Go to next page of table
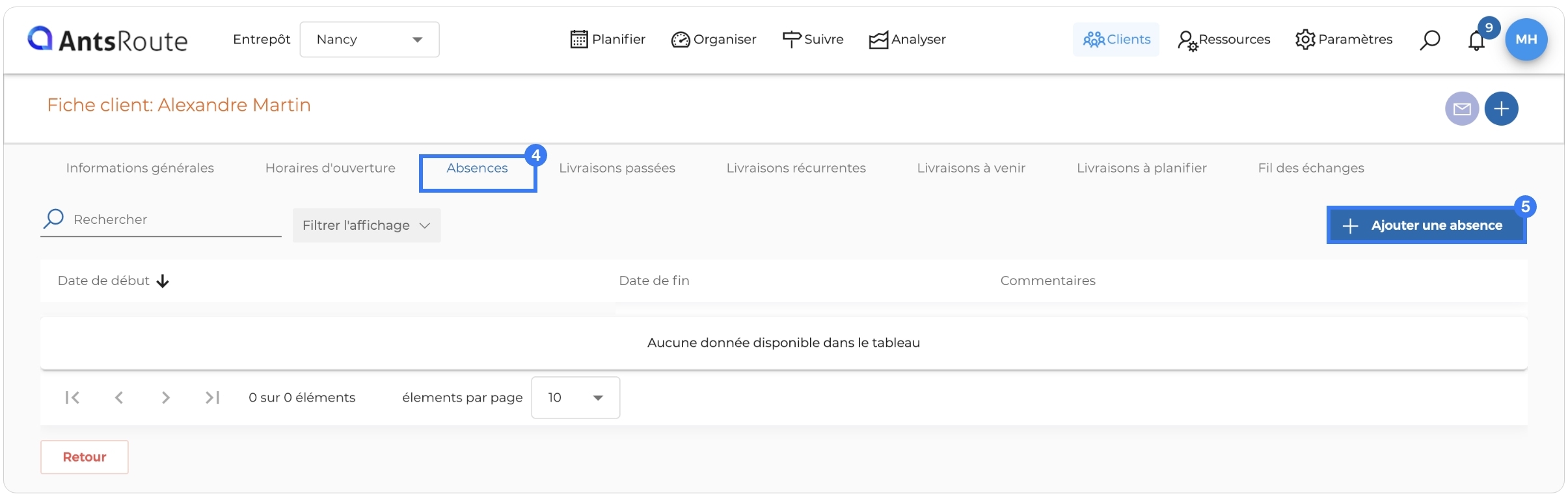 tap(166, 398)
